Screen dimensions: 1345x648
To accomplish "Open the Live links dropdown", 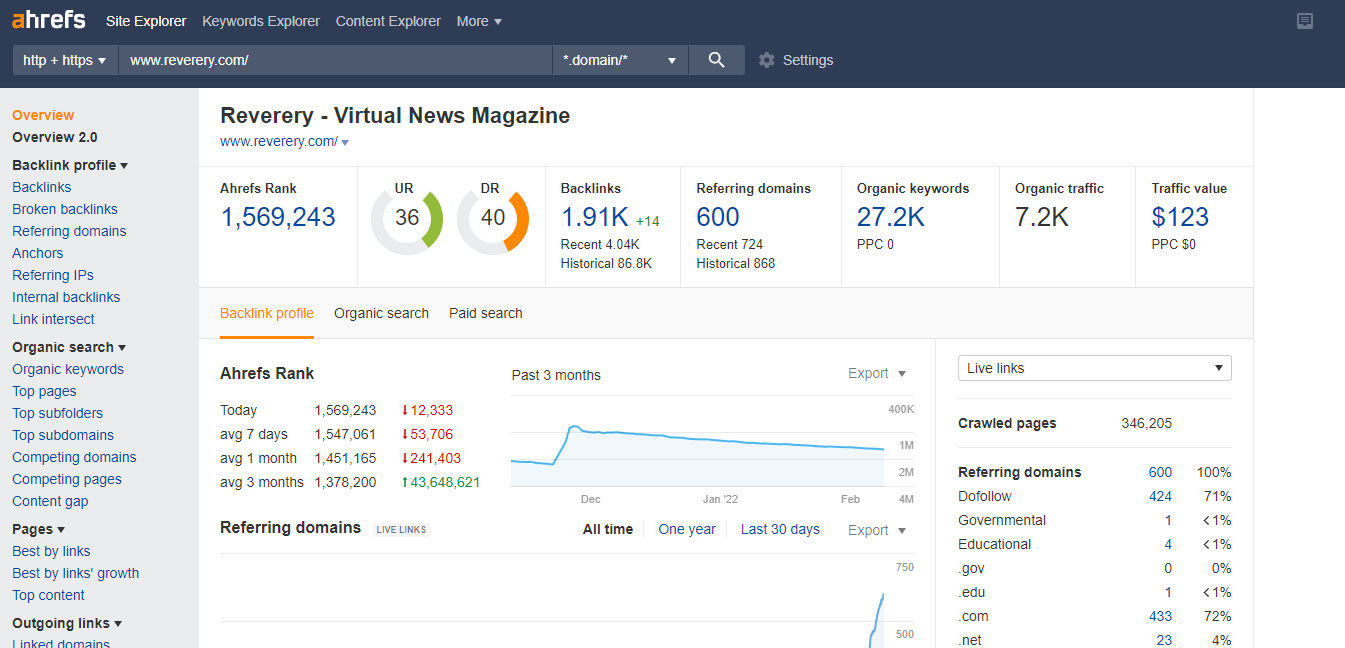I will pyautogui.click(x=1094, y=368).
